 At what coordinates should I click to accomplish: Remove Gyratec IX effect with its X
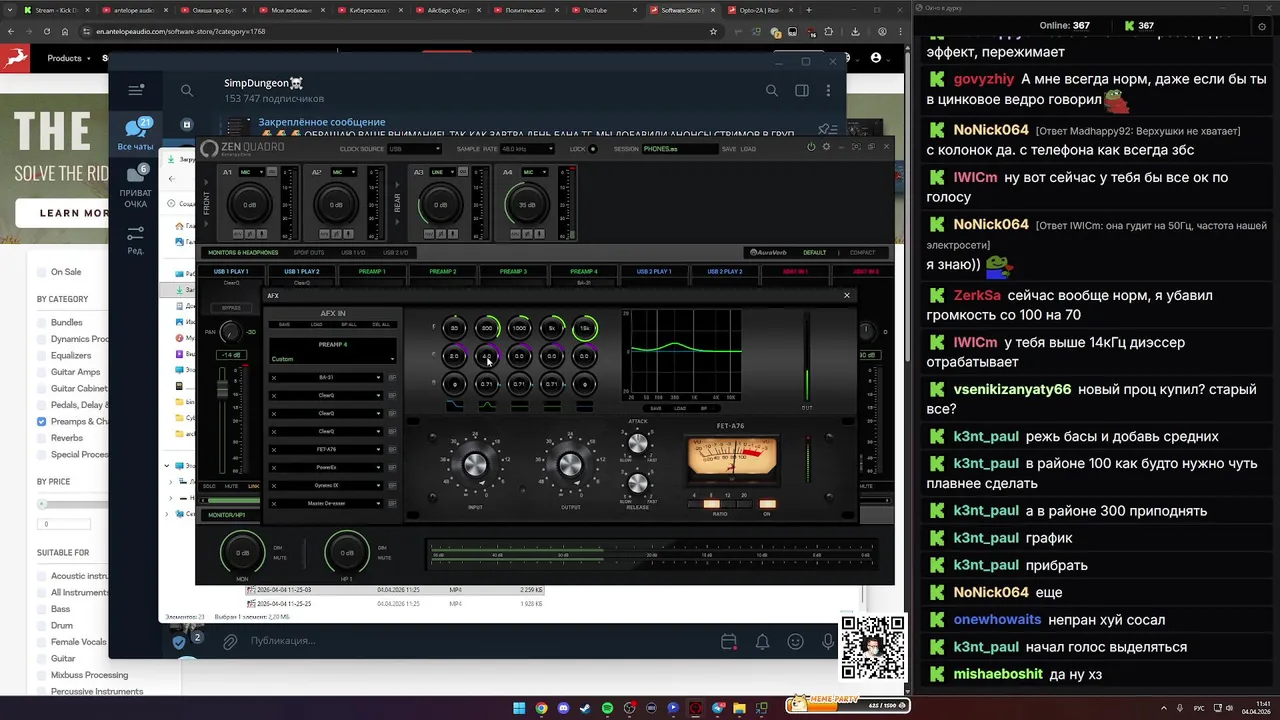coord(274,486)
